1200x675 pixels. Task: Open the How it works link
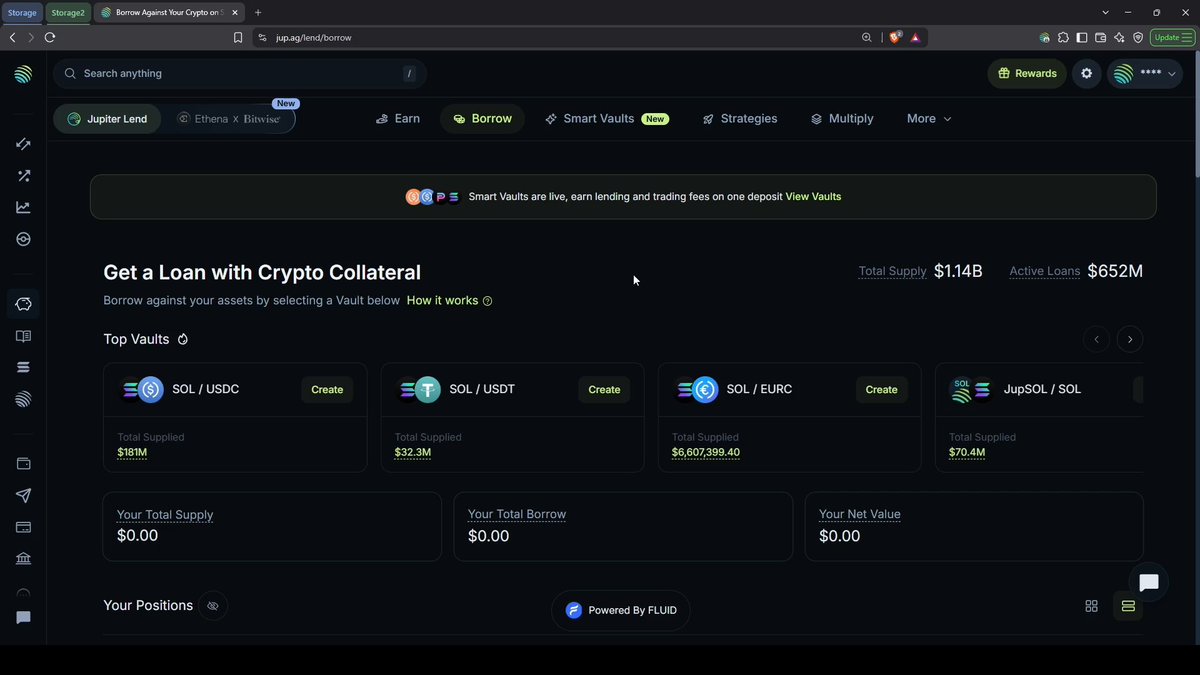[449, 300]
